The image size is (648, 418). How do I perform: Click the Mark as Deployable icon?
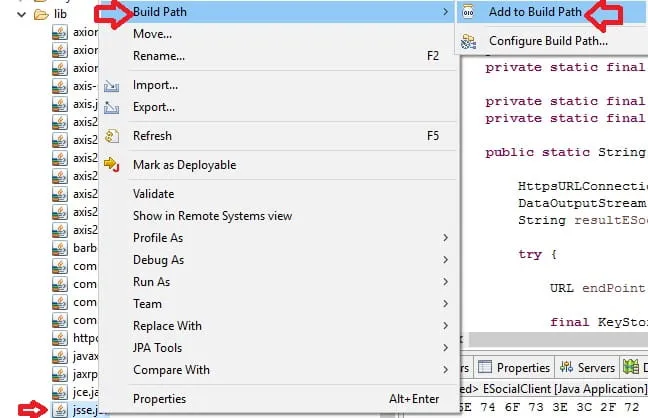[x=112, y=165]
